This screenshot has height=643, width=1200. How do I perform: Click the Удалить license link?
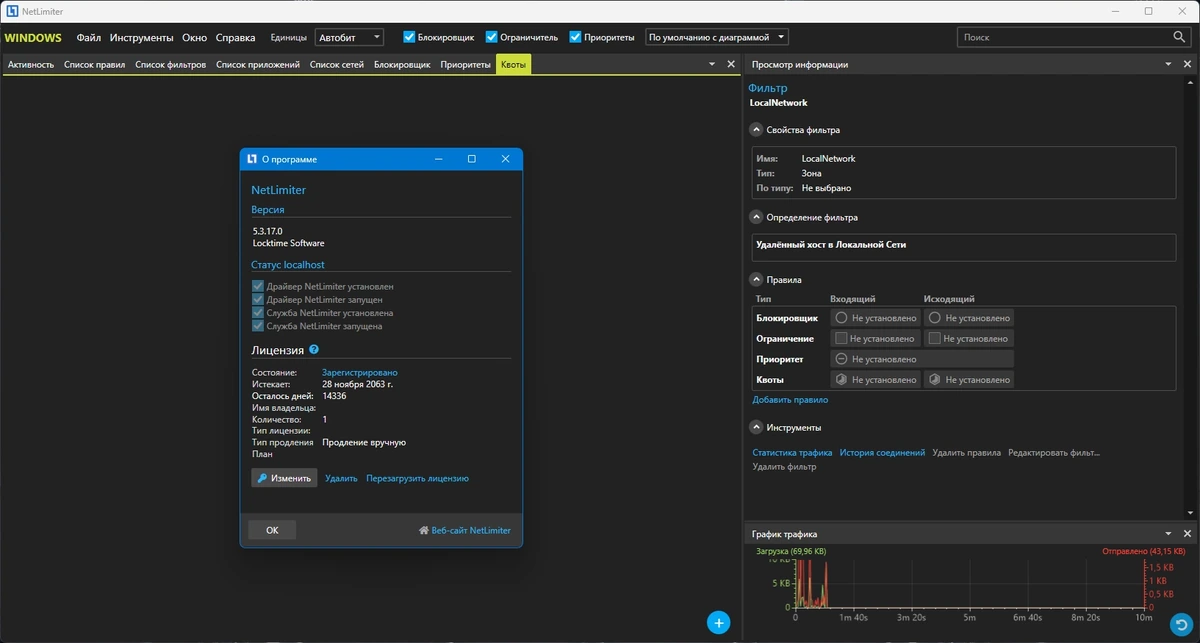(341, 478)
